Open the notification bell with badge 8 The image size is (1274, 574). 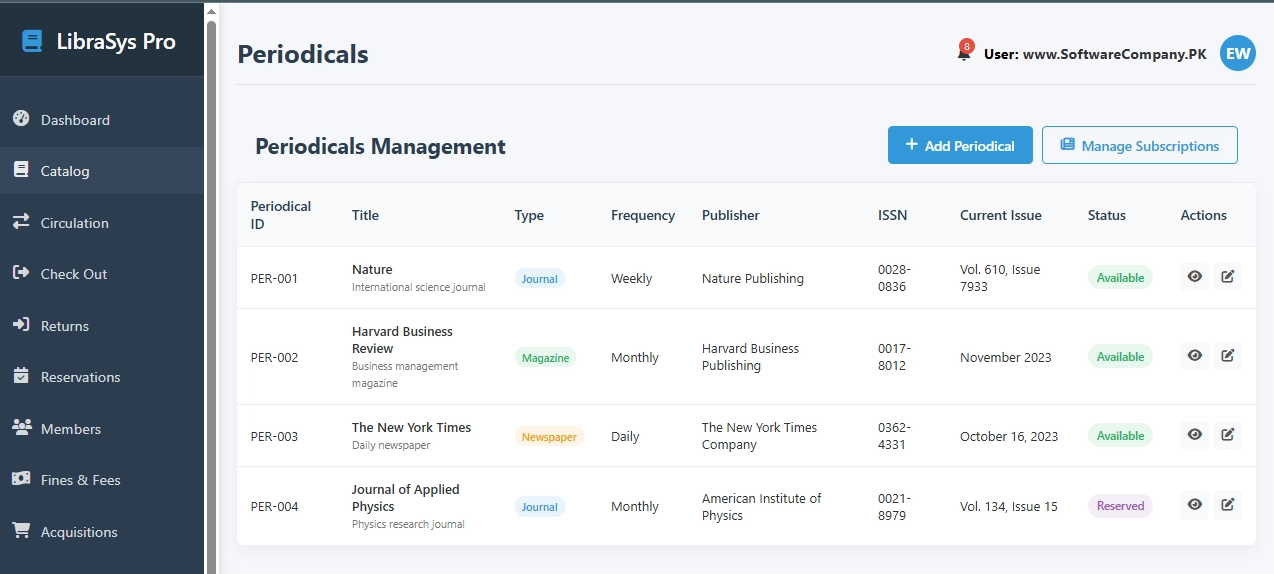[x=964, y=53]
